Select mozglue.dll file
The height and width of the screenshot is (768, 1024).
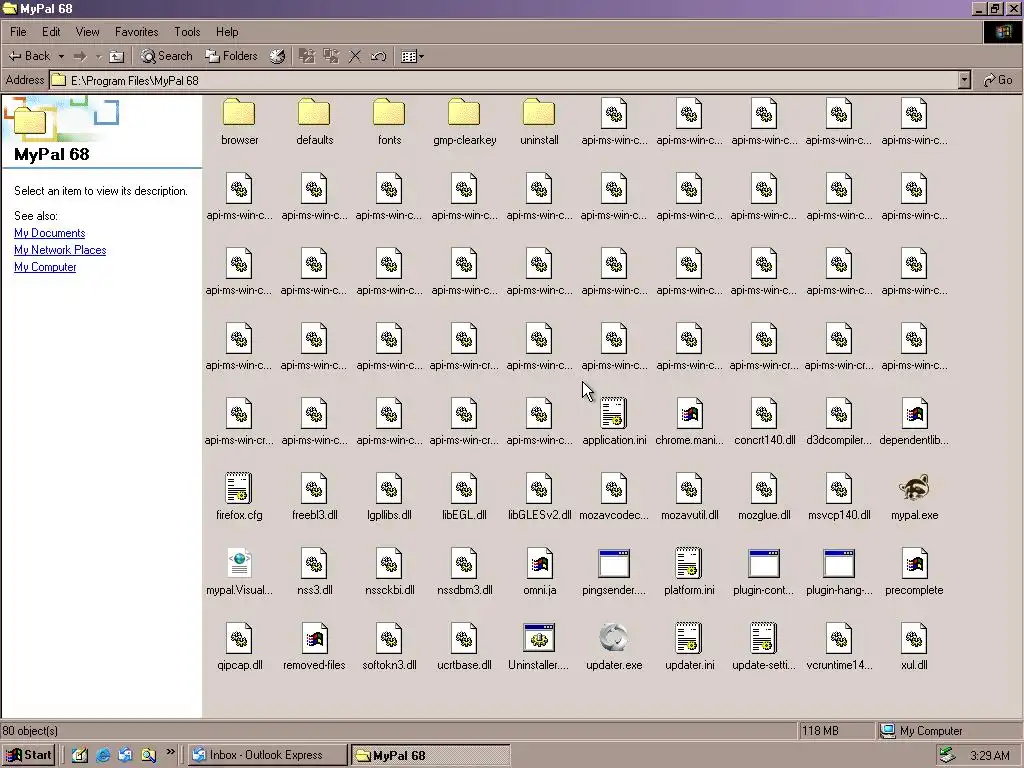[x=764, y=496]
